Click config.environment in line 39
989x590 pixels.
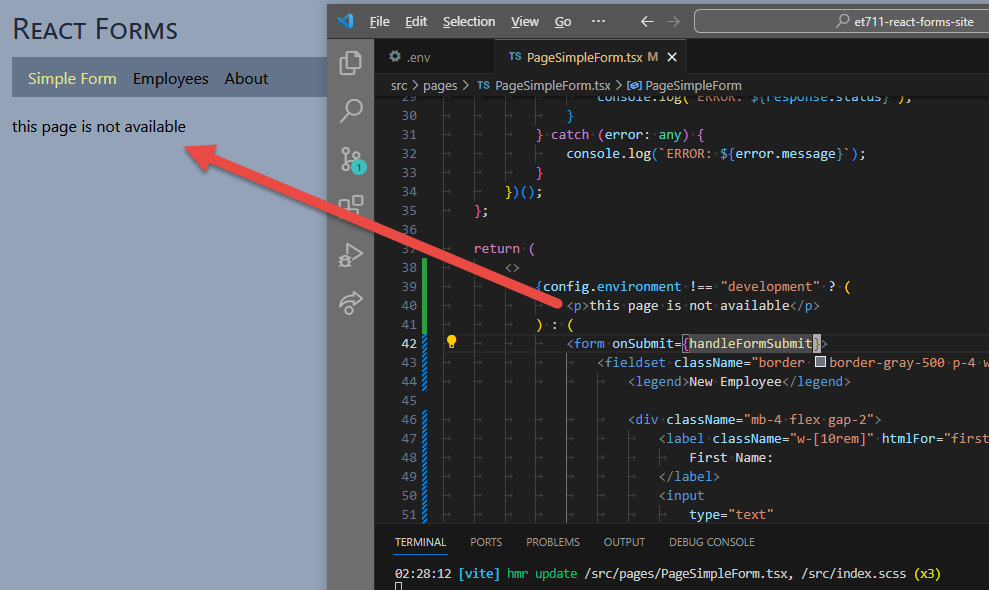pyautogui.click(x=612, y=286)
